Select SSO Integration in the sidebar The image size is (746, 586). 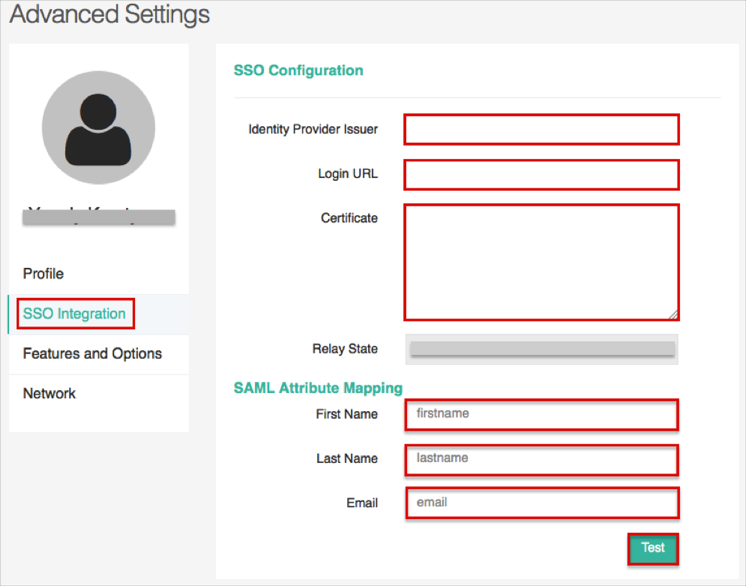click(x=75, y=314)
